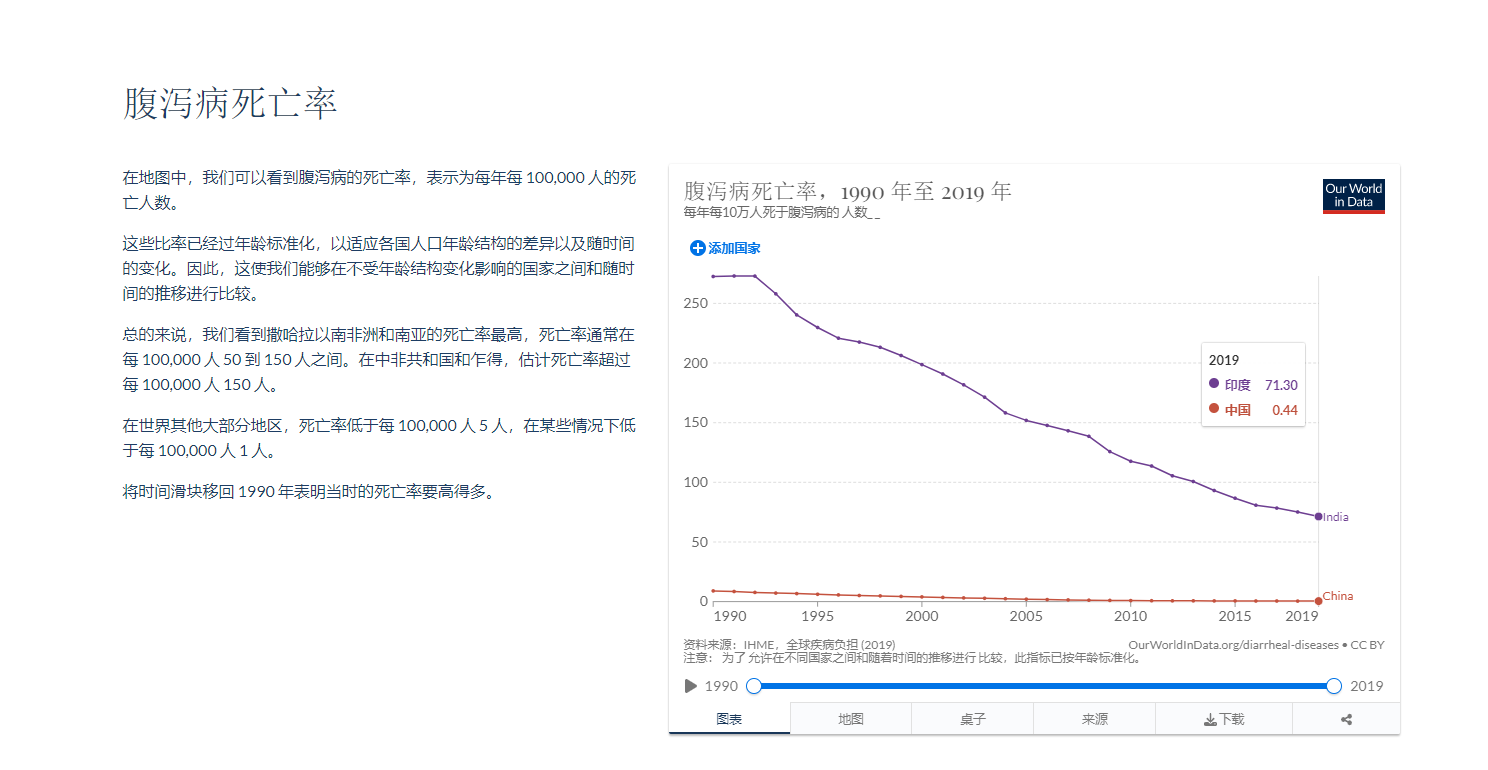This screenshot has height=770, width=1488.
Task: Click the blue timeline track middle
Action: pyautogui.click(x=1044, y=686)
